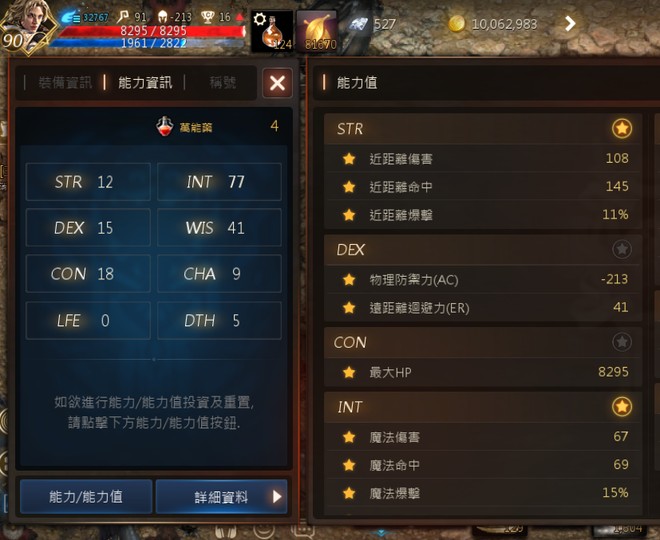Image resolution: width=660 pixels, height=540 pixels.
Task: Switch to the 裝備資訊 tab
Action: [x=65, y=82]
